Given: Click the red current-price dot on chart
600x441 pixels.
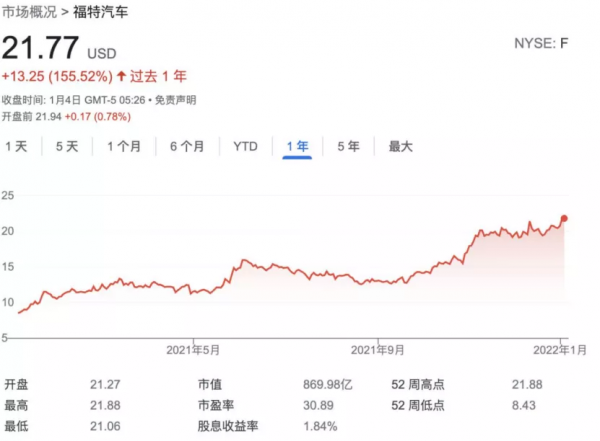Looking at the screenshot, I should pyautogui.click(x=564, y=219).
